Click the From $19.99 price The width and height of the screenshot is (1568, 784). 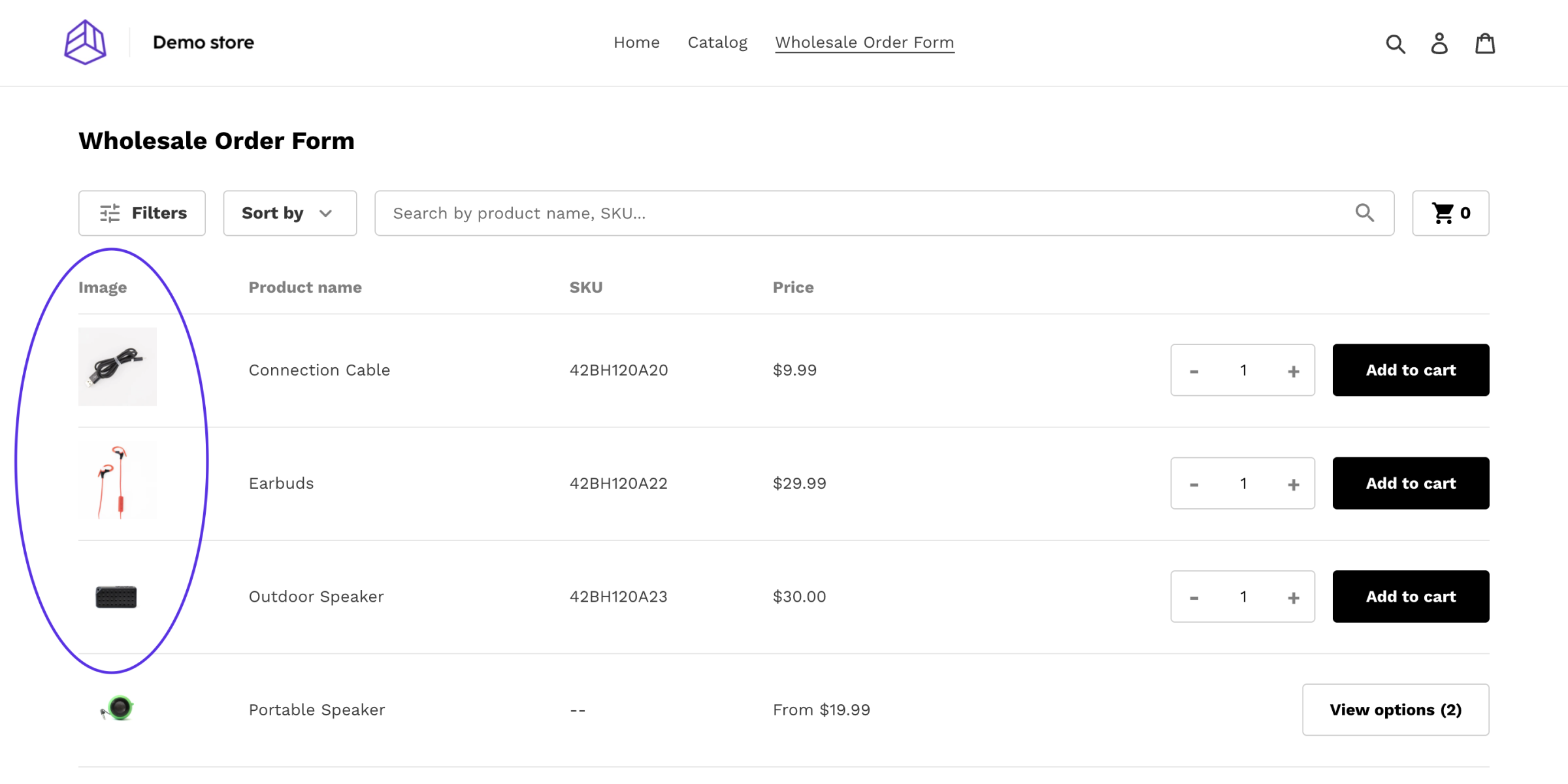(x=821, y=710)
